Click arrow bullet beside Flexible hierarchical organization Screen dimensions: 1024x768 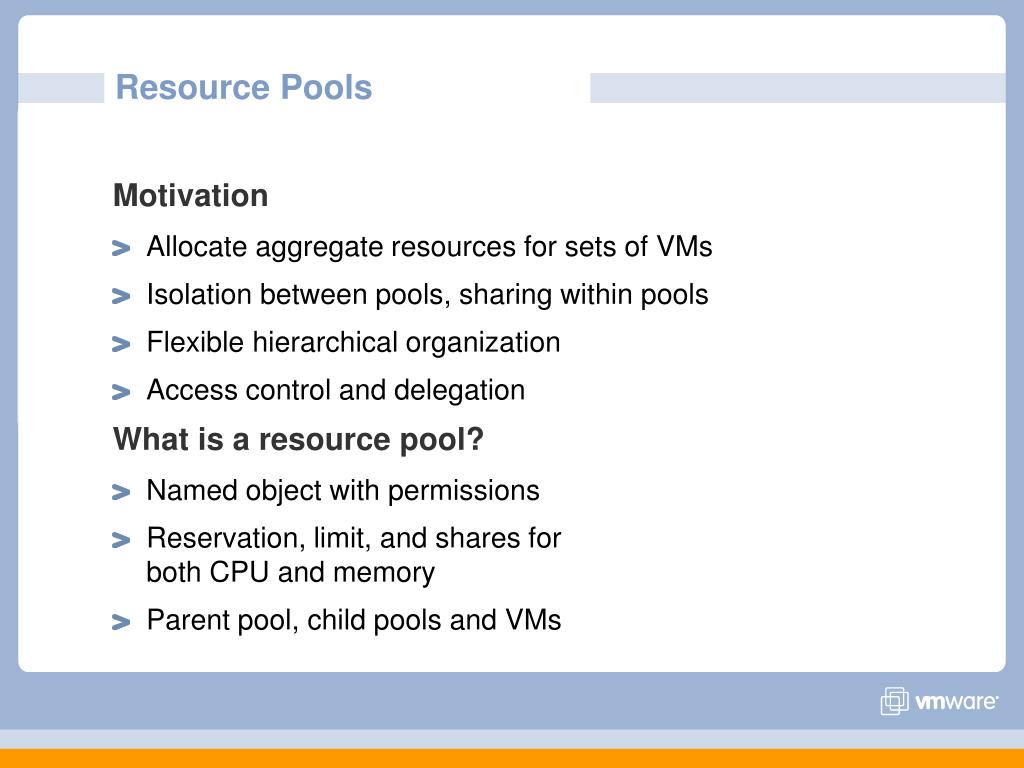click(121, 344)
